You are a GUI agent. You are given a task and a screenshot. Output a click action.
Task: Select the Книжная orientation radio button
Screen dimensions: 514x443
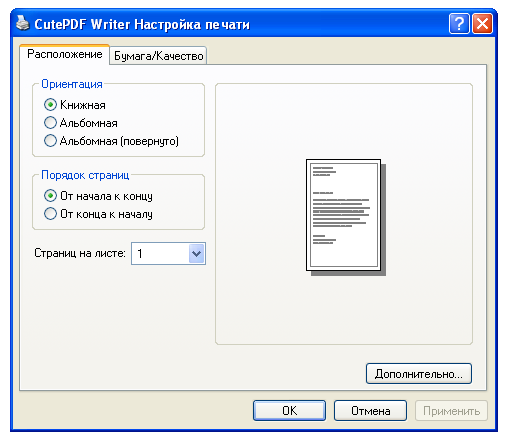pos(50,105)
